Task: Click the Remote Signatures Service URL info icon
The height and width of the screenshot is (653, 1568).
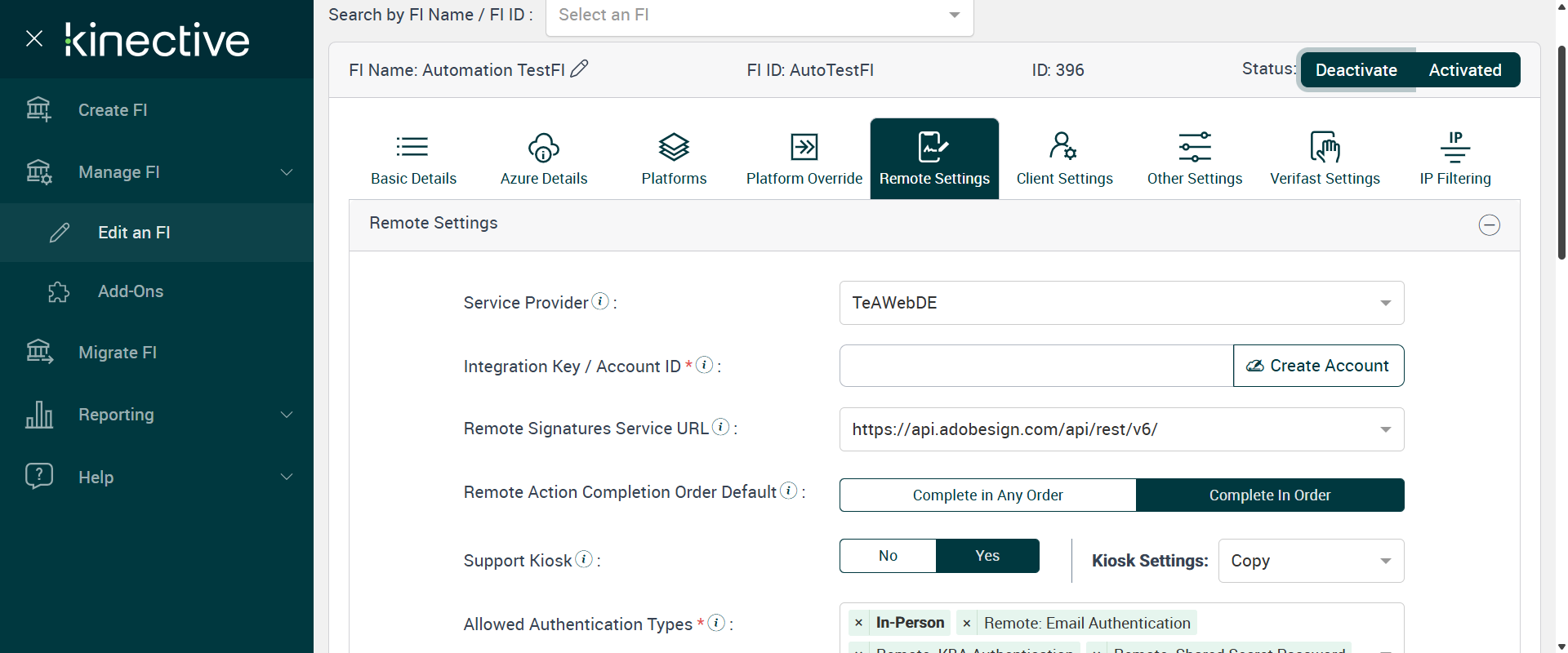Action: (720, 428)
